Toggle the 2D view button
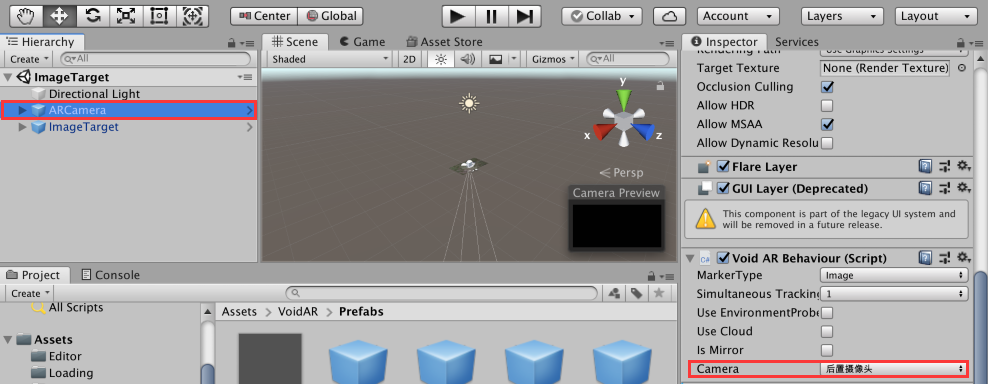Image resolution: width=988 pixels, height=384 pixels. [x=410, y=59]
